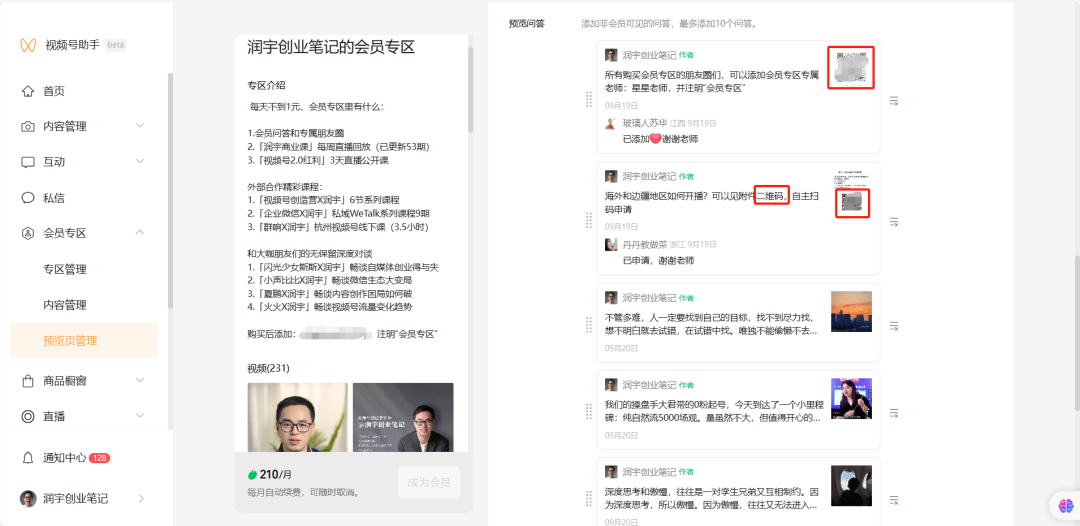This screenshot has width=1080, height=526.
Task: Click 玻璃人苏华 commenter avatar
Action: 611,123
